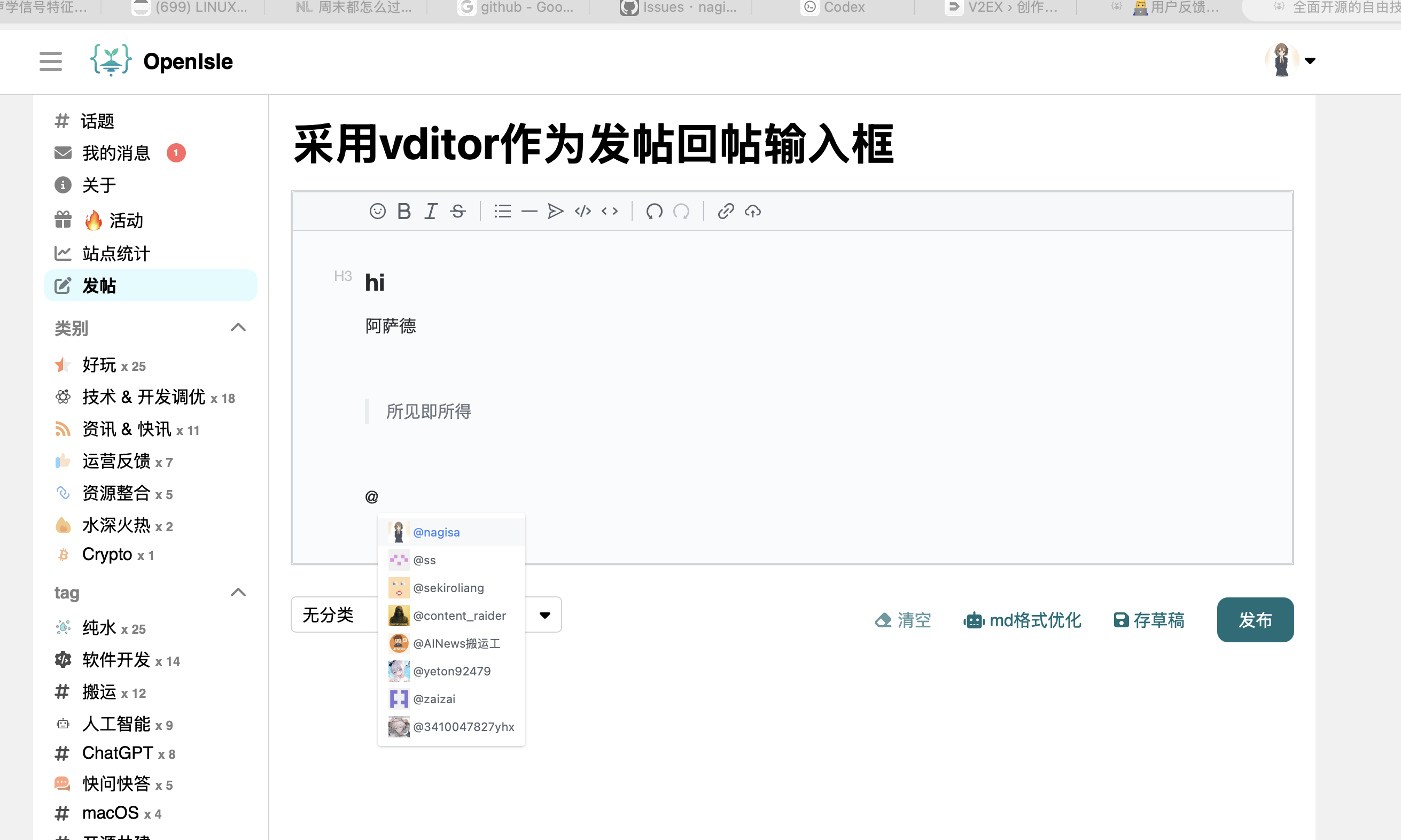Switch to V2EX browser tab
1401x840 pixels.
pos(1000,7)
